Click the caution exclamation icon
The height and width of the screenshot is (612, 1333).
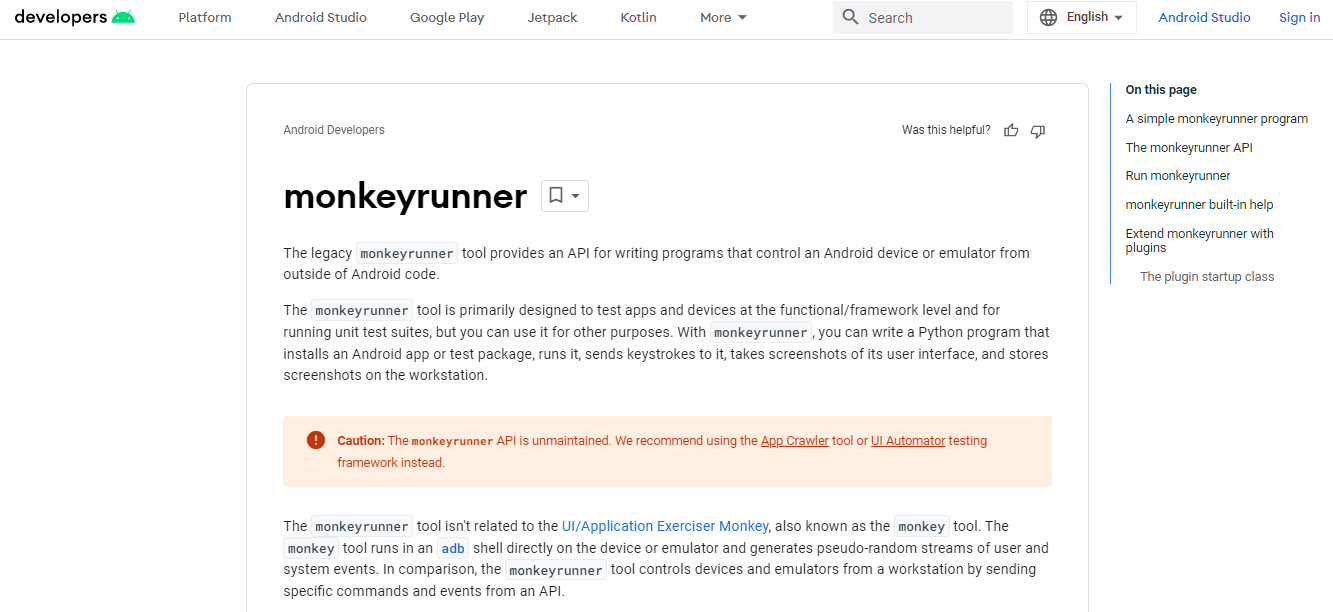point(315,439)
